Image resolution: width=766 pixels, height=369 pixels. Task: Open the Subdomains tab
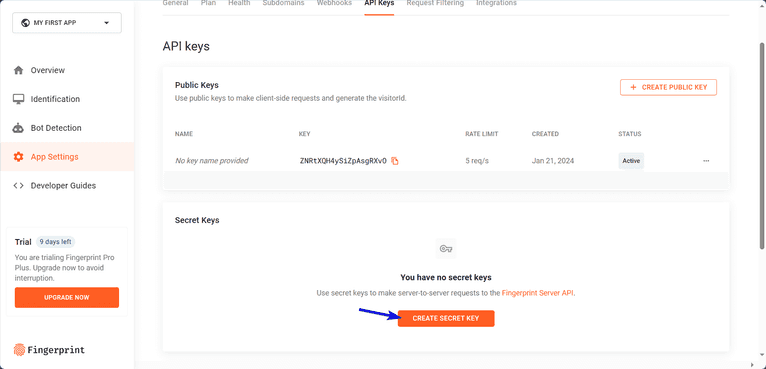click(x=283, y=3)
